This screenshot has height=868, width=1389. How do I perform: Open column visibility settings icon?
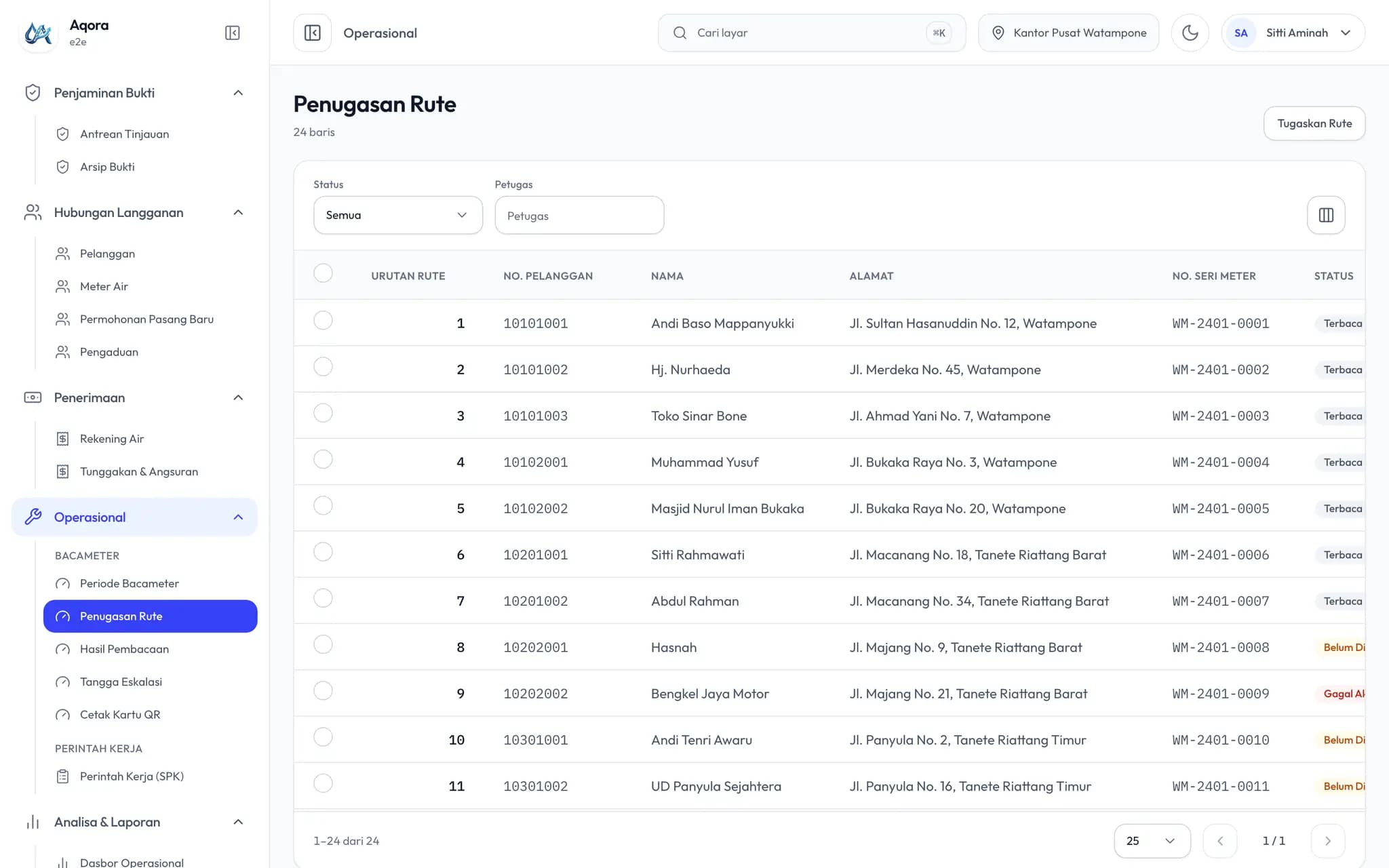1326,215
